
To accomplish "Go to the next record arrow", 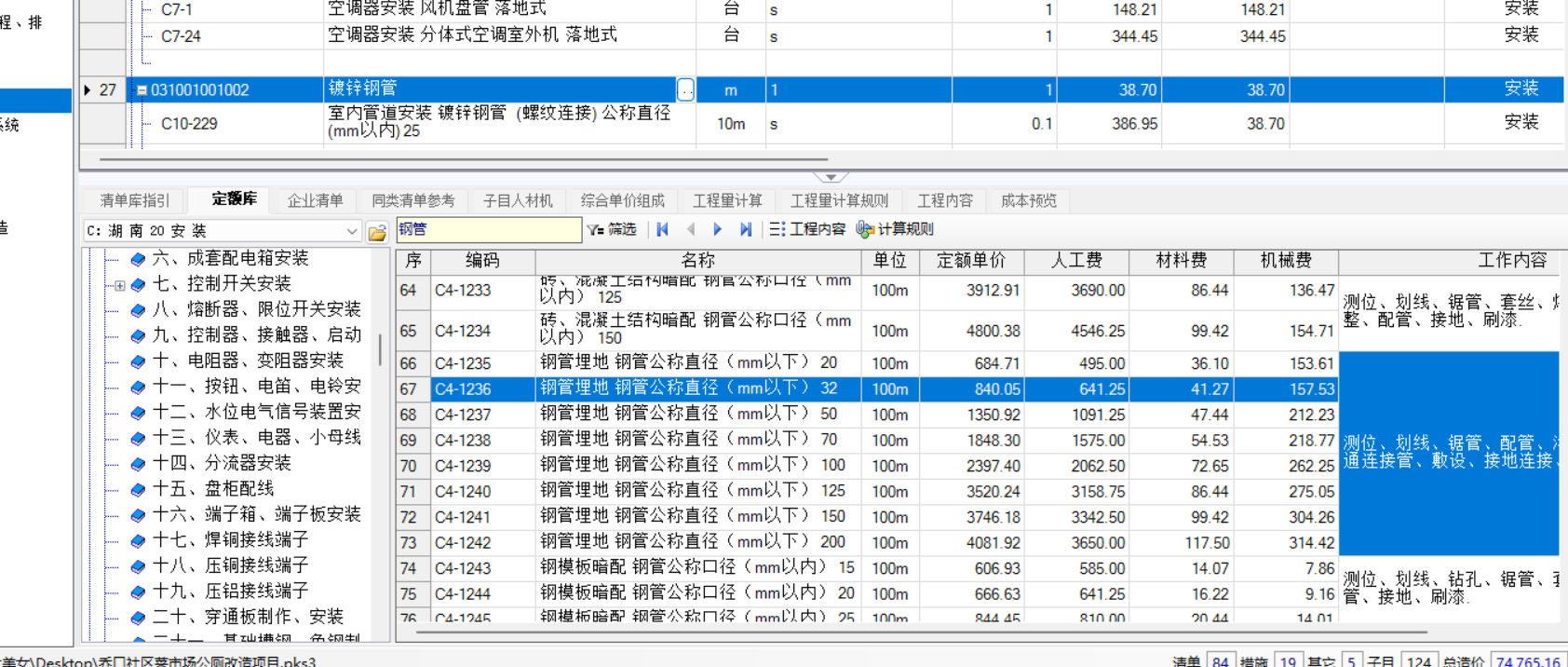I will (718, 229).
